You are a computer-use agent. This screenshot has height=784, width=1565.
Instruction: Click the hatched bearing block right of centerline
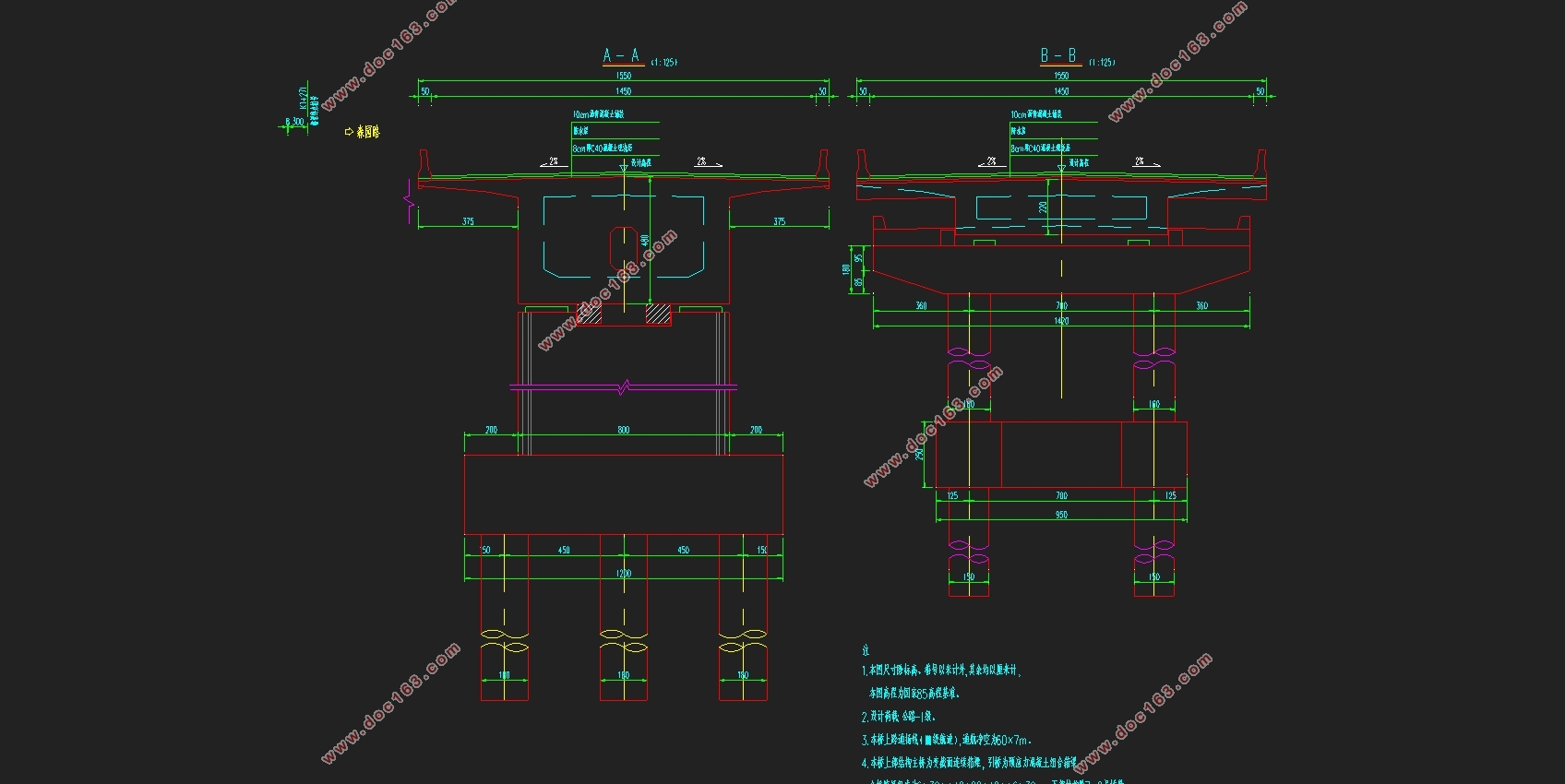(658, 314)
